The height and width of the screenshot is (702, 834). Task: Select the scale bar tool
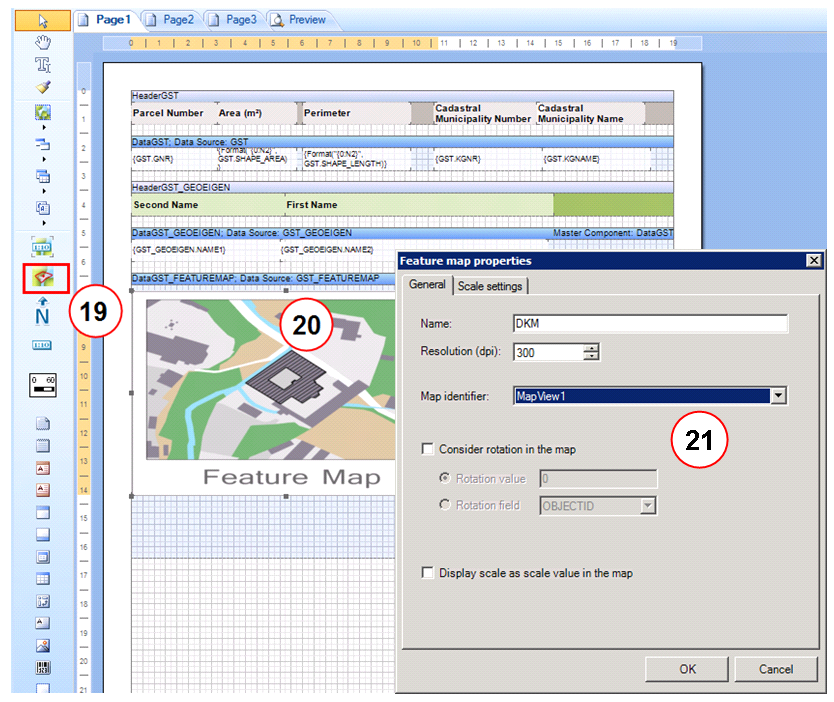click(42, 385)
